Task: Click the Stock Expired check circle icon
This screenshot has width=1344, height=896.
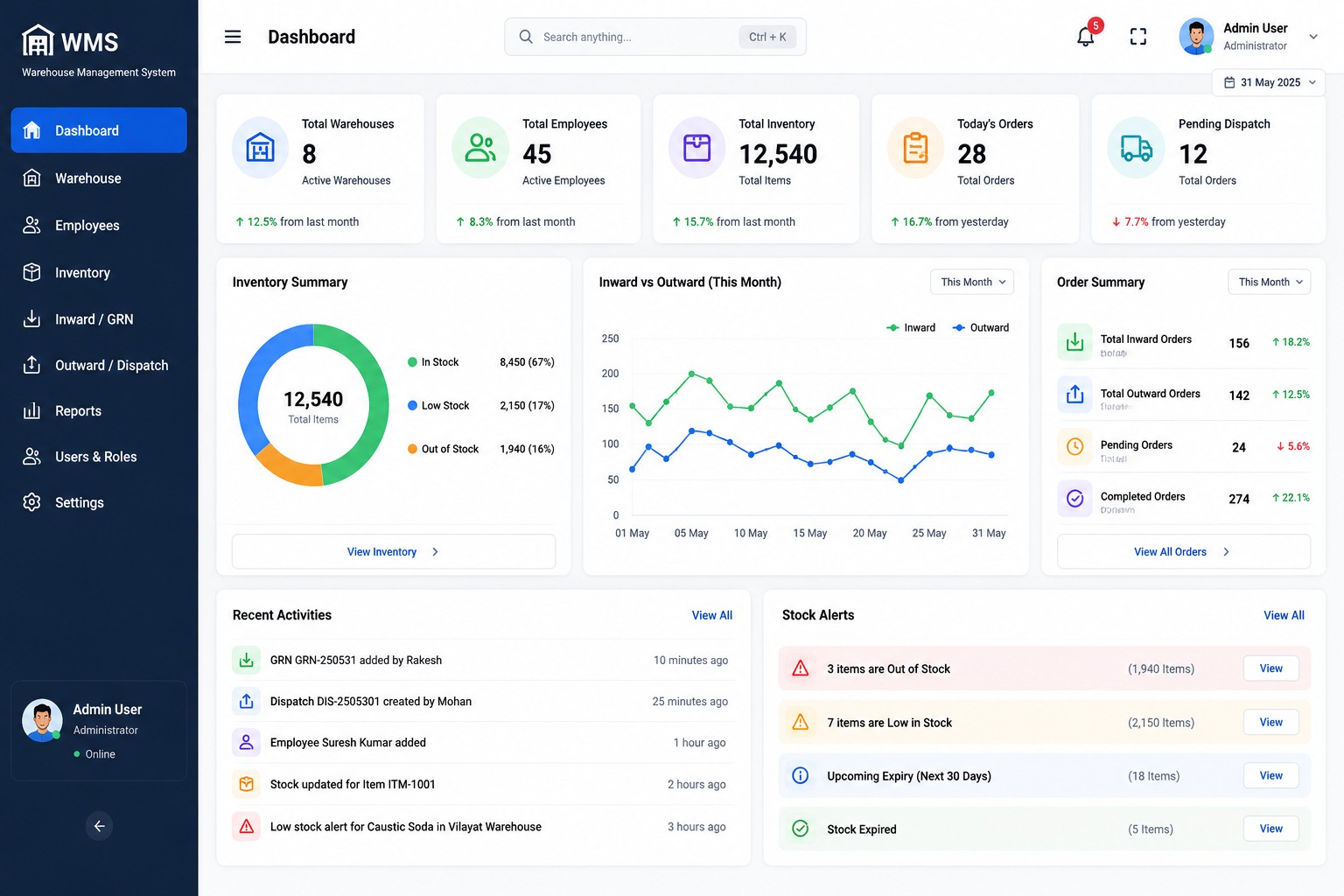Action: click(801, 829)
